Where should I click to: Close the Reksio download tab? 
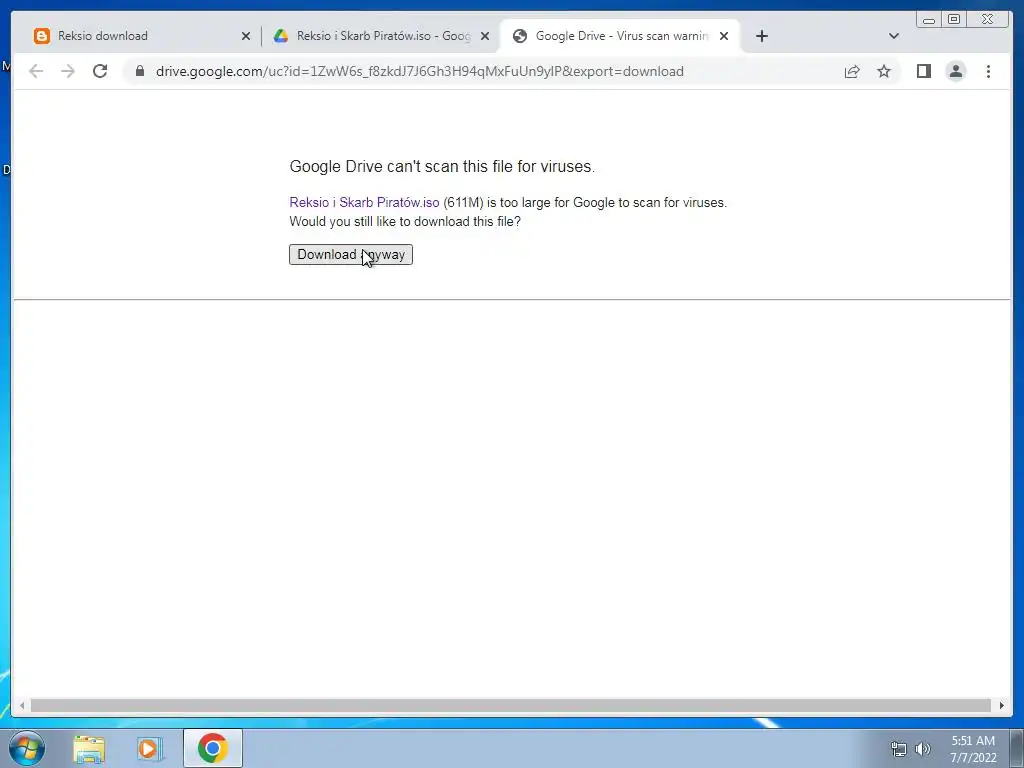pos(246,37)
